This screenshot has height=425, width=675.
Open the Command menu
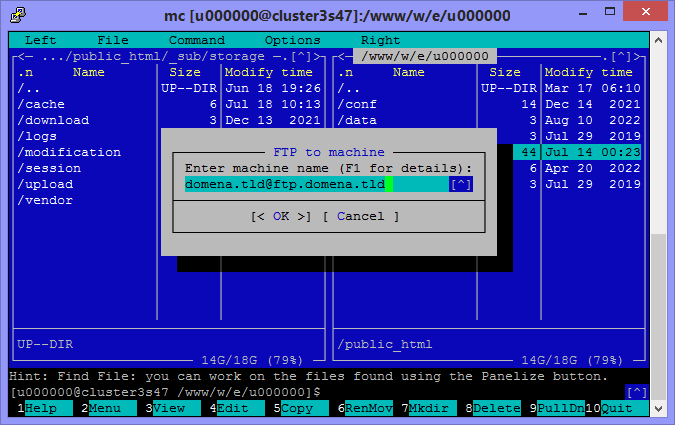tap(197, 40)
